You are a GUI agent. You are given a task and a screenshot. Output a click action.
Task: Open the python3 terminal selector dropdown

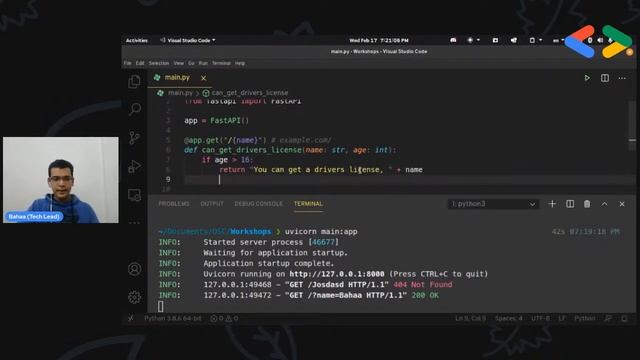(x=493, y=204)
